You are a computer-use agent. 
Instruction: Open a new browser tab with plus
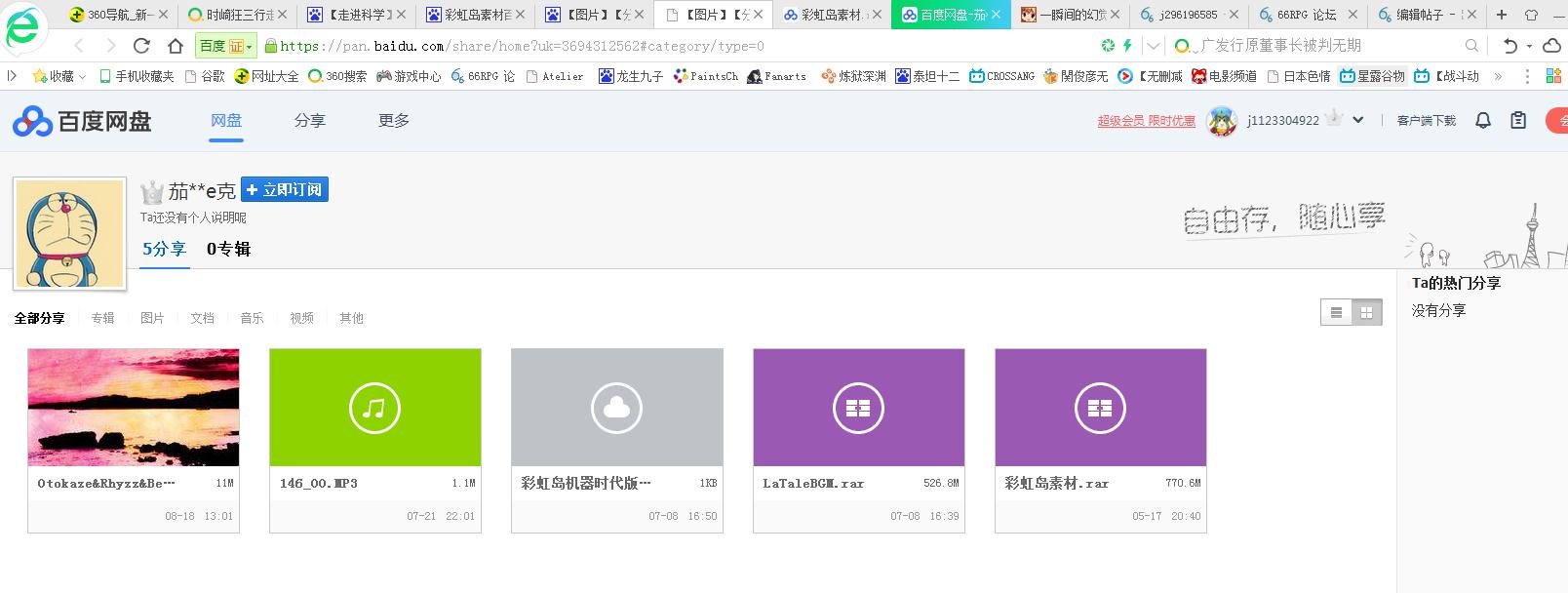[x=1502, y=15]
